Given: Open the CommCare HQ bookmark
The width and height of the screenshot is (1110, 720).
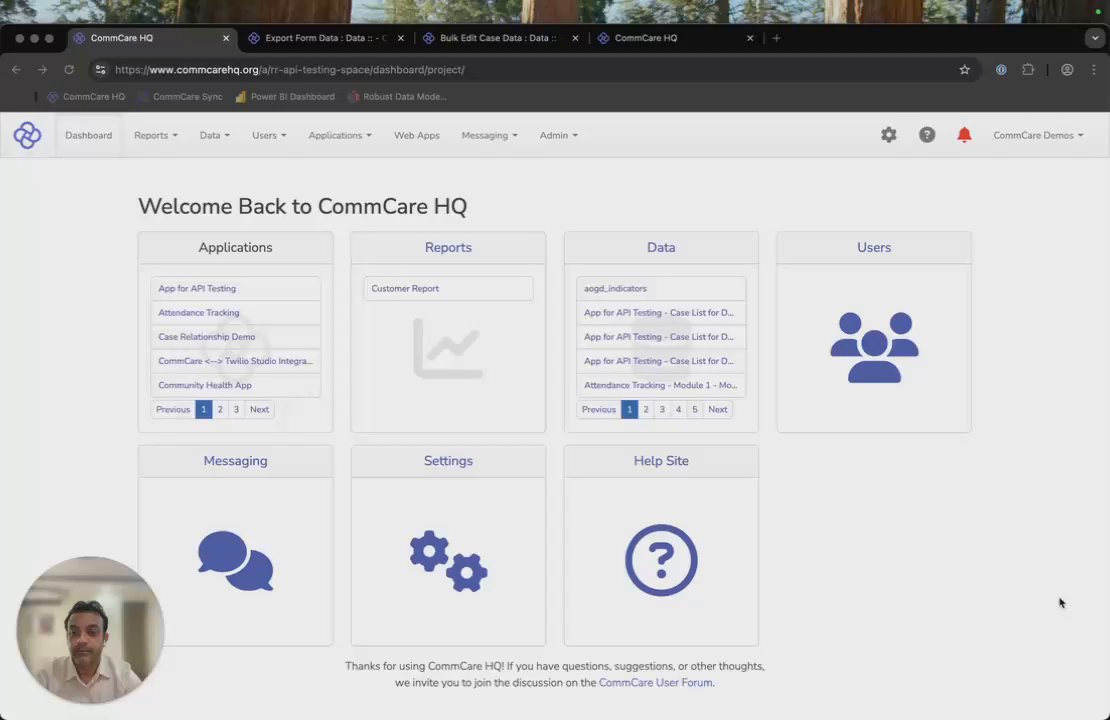Looking at the screenshot, I should point(86,97).
